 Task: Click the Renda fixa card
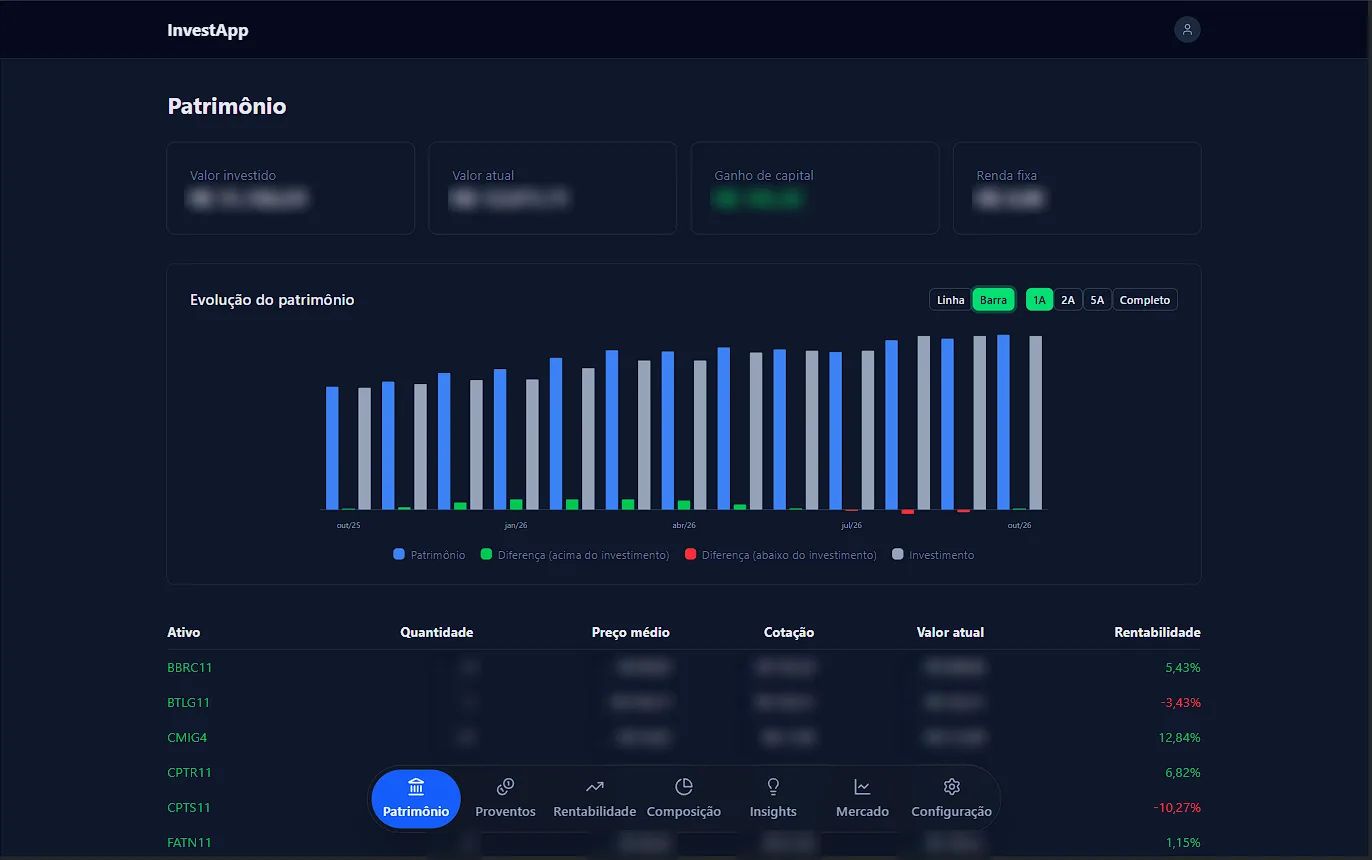1077,188
